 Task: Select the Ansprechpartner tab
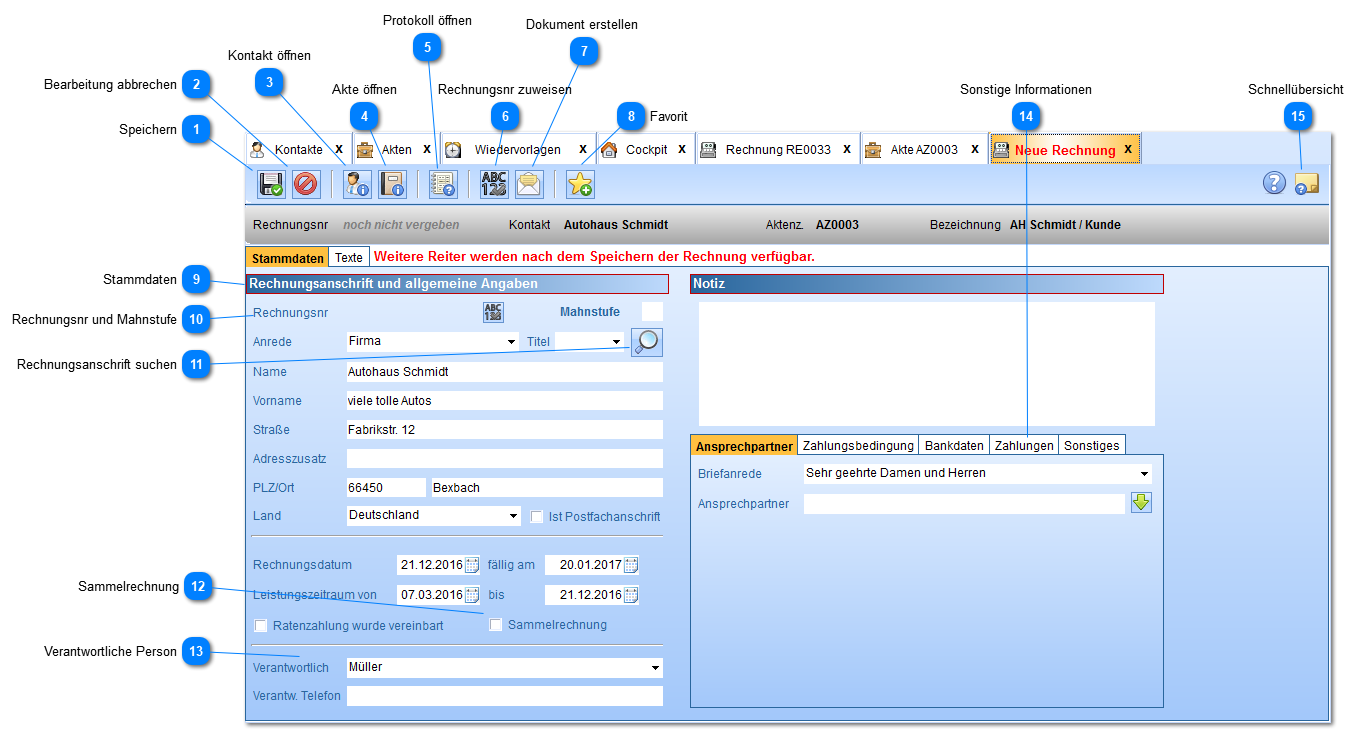pos(744,445)
